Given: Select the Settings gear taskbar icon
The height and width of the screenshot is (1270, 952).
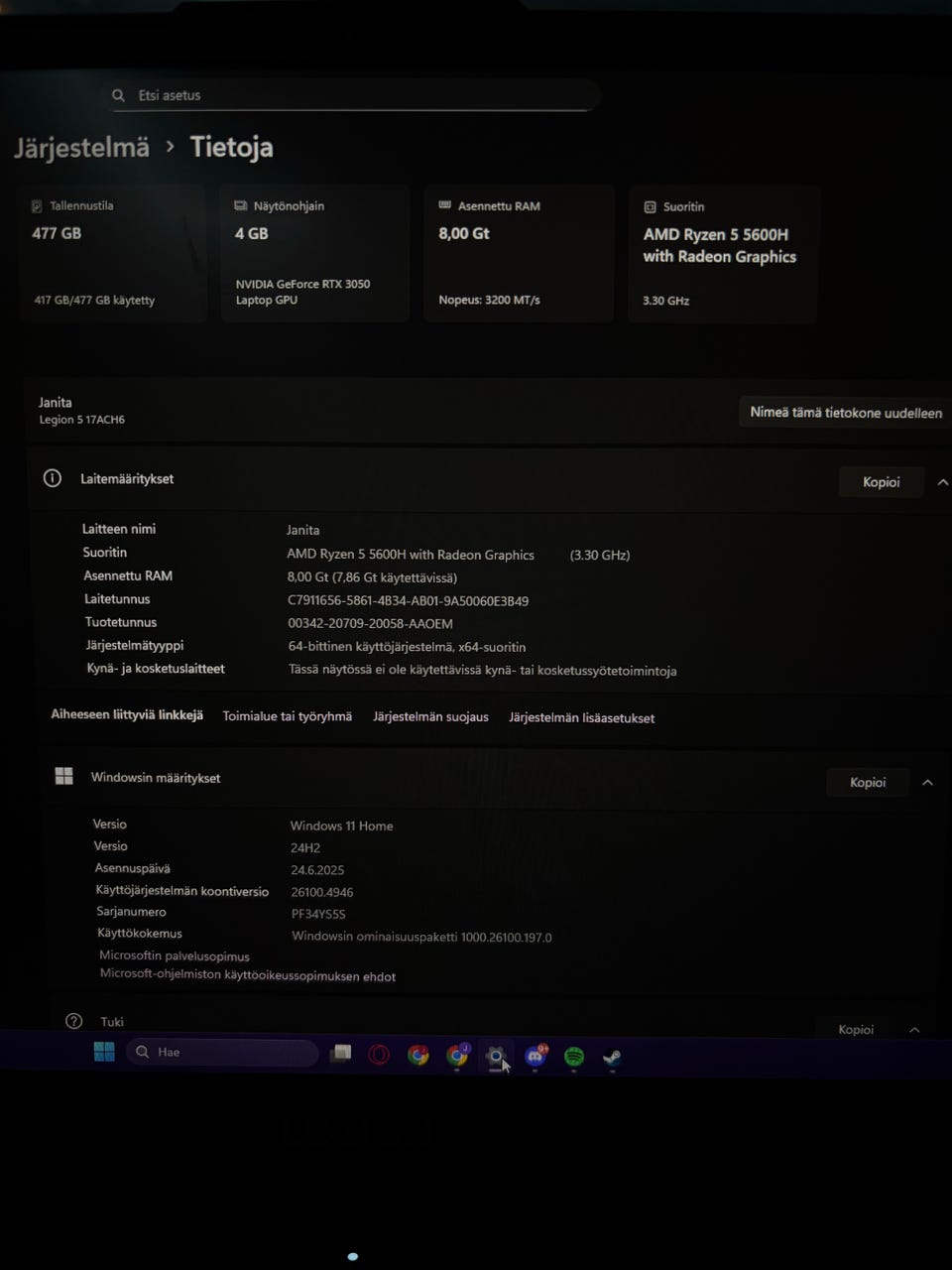Looking at the screenshot, I should (496, 1056).
